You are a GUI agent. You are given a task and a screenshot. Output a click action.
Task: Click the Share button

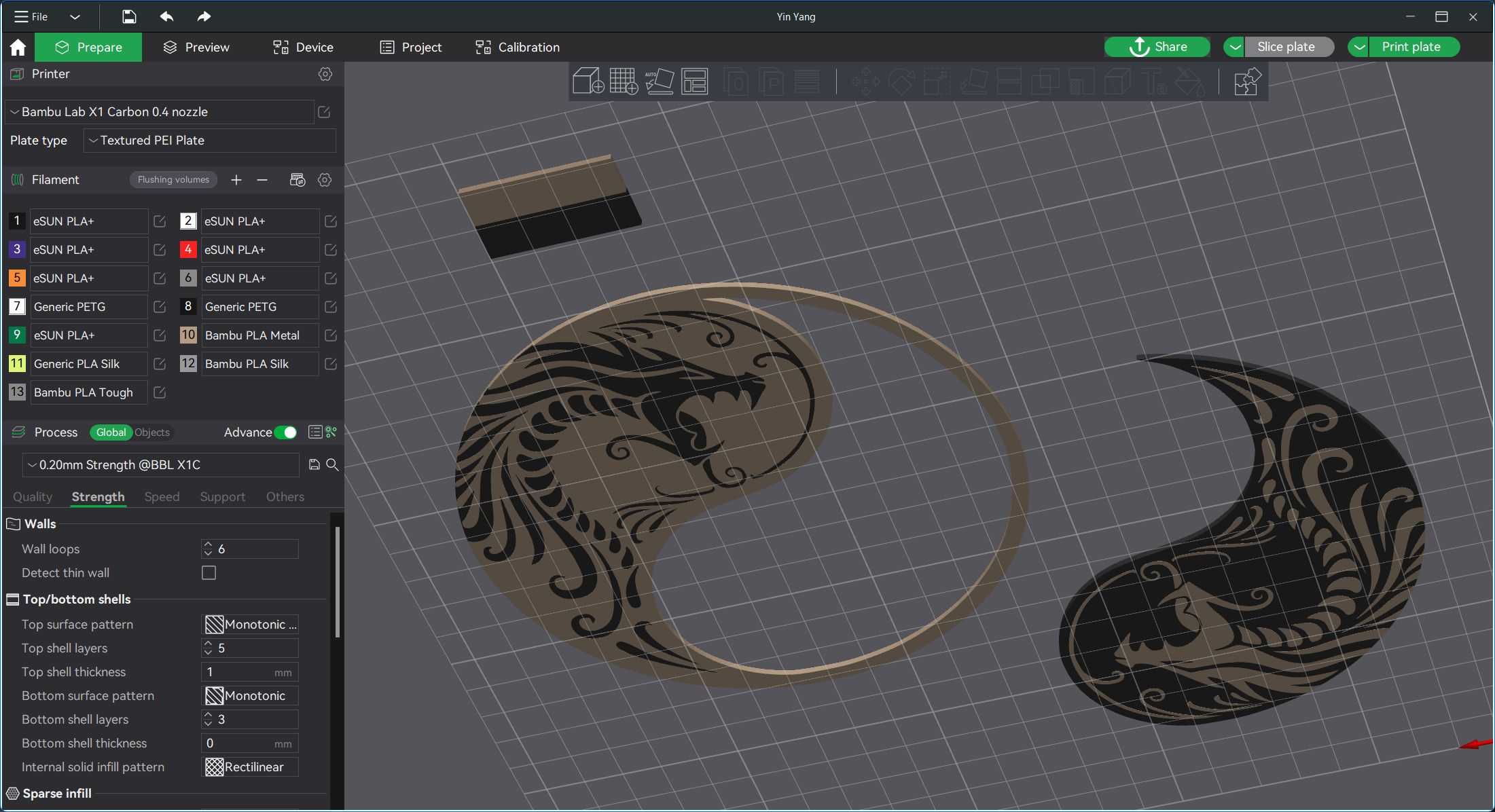pos(1157,47)
